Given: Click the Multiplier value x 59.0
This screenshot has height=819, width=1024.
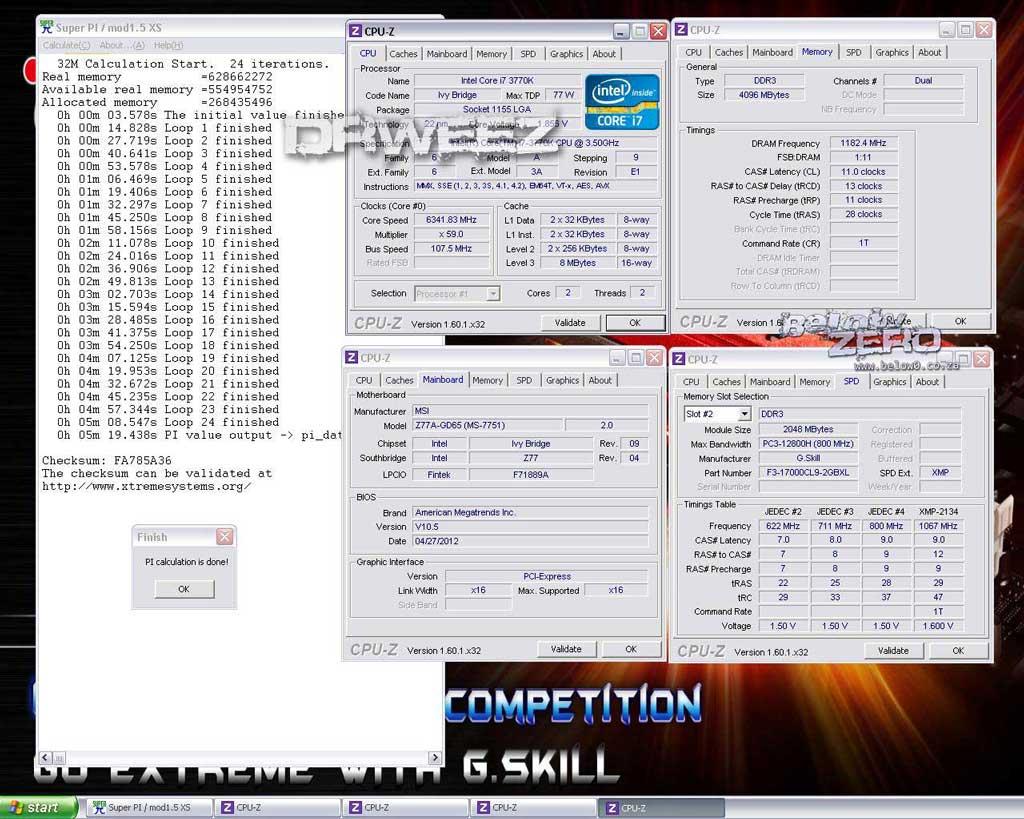Looking at the screenshot, I should [451, 234].
